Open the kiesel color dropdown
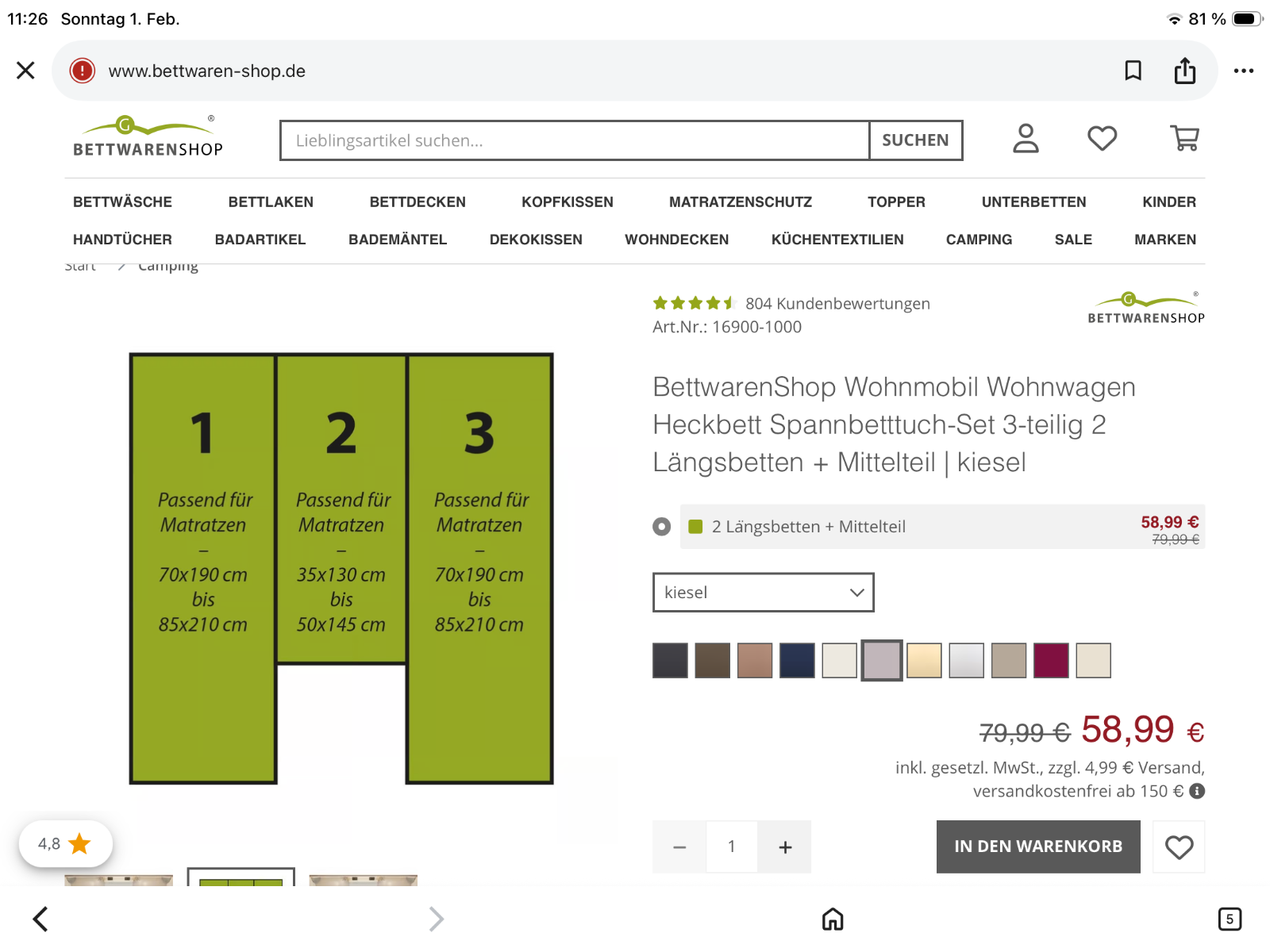The image size is (1270, 952). pos(764,593)
